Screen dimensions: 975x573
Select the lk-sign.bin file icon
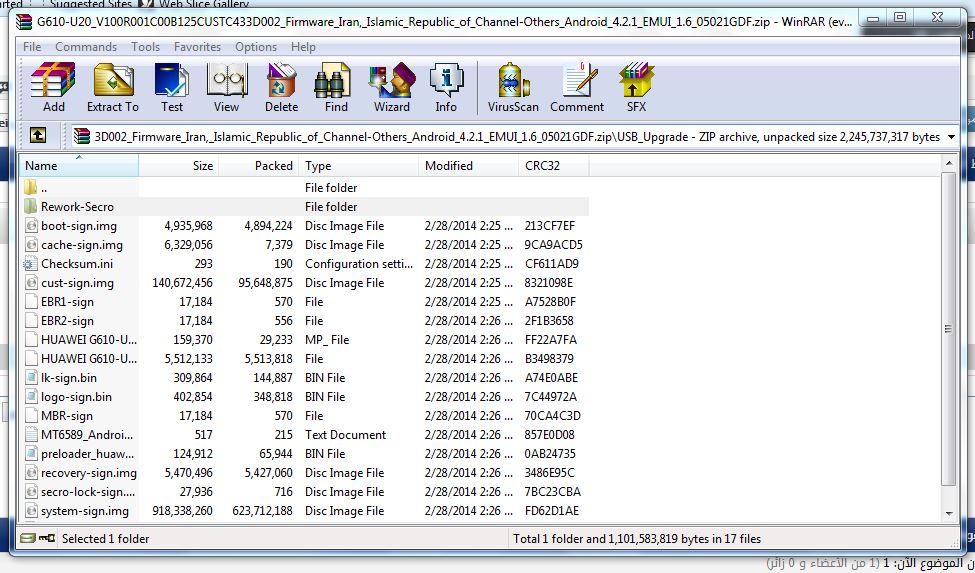(x=31, y=377)
